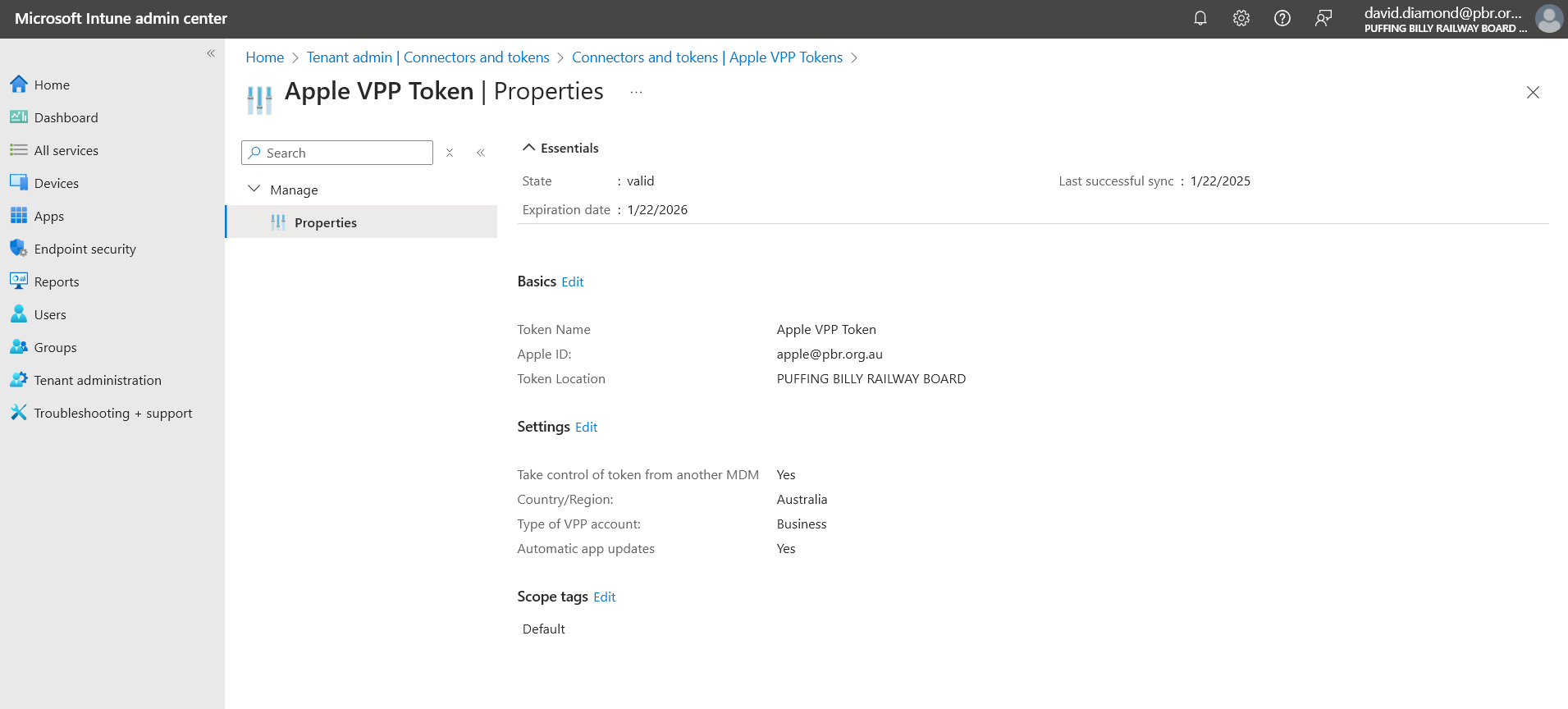The image size is (1568, 709).
Task: Open Tenant admin | Connectors and tokens breadcrumb
Action: coord(428,57)
